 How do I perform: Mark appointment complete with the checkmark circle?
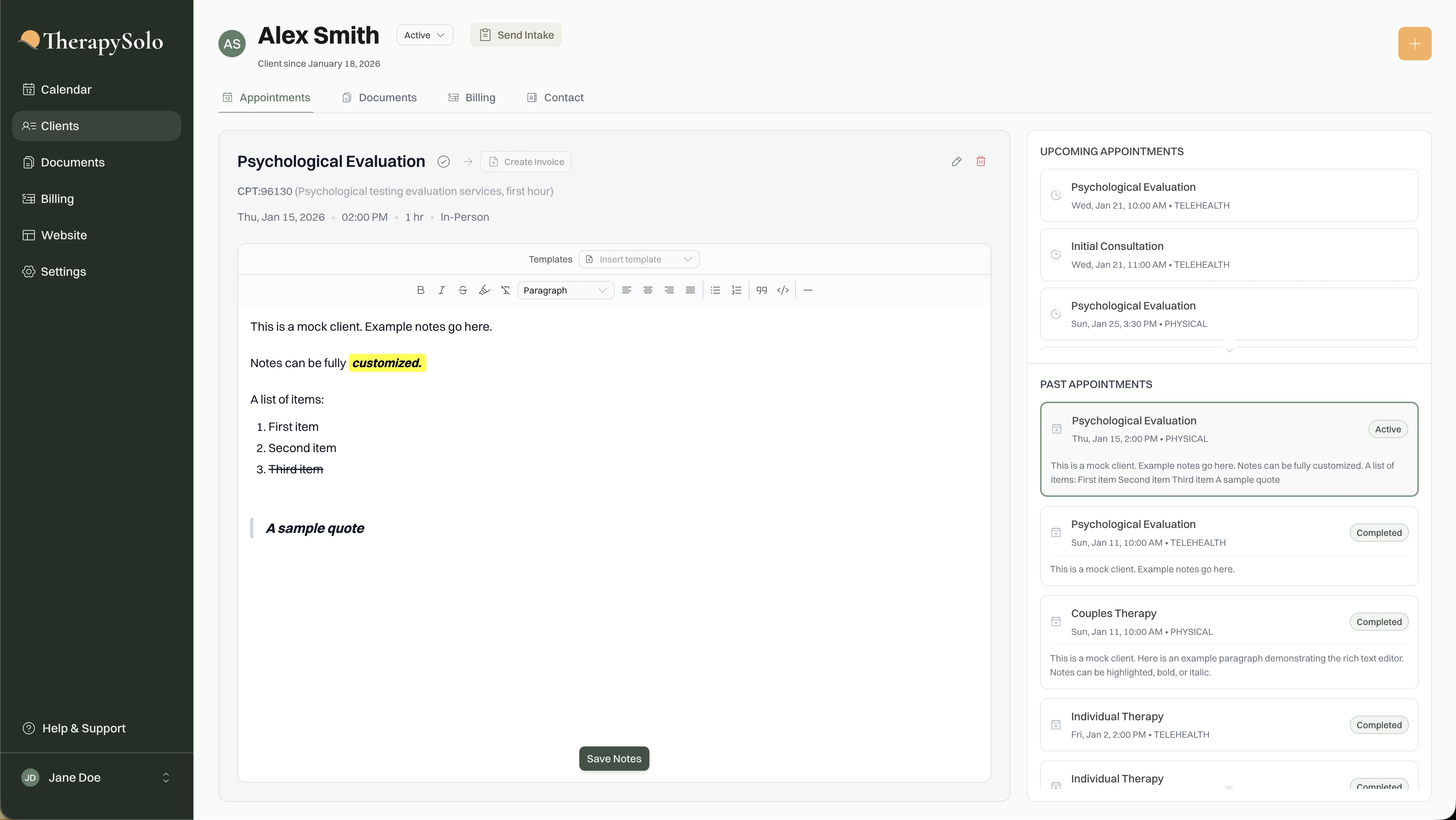(x=444, y=162)
